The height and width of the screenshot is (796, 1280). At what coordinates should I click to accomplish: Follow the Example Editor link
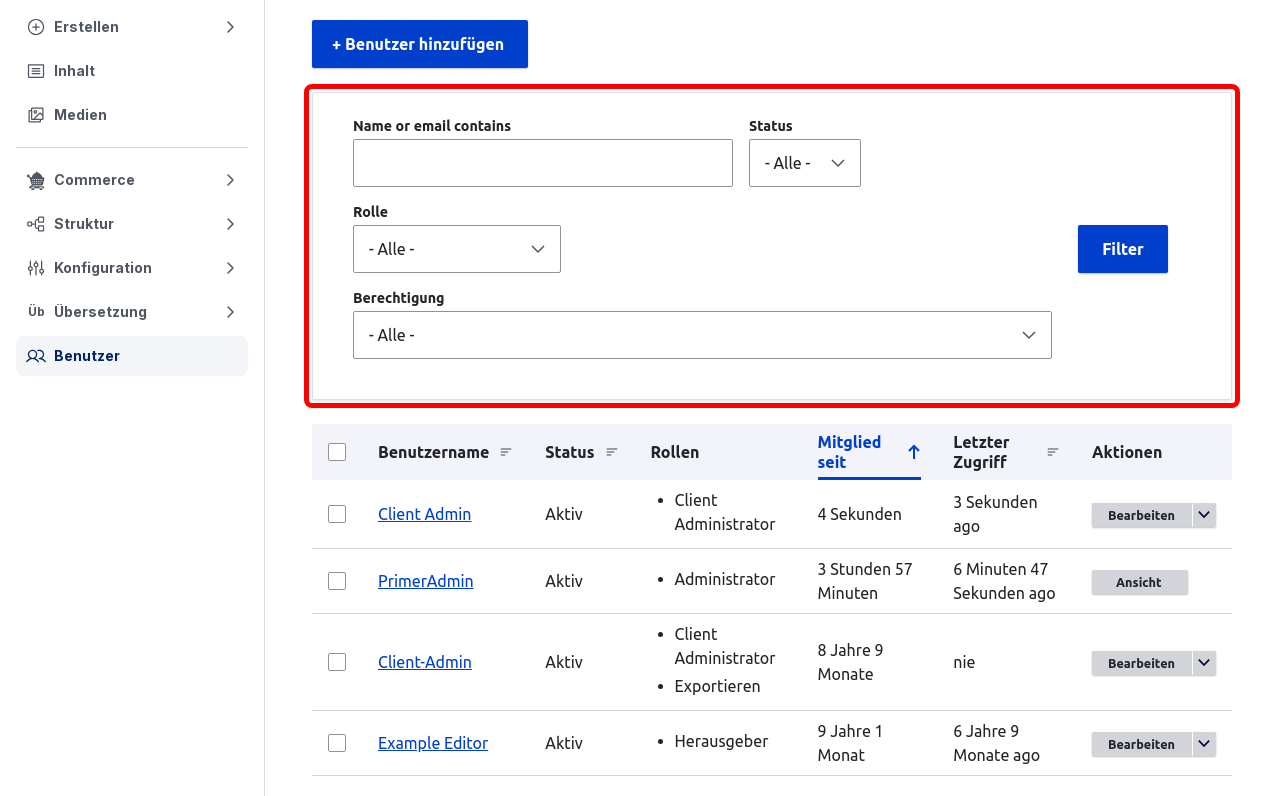pos(433,743)
